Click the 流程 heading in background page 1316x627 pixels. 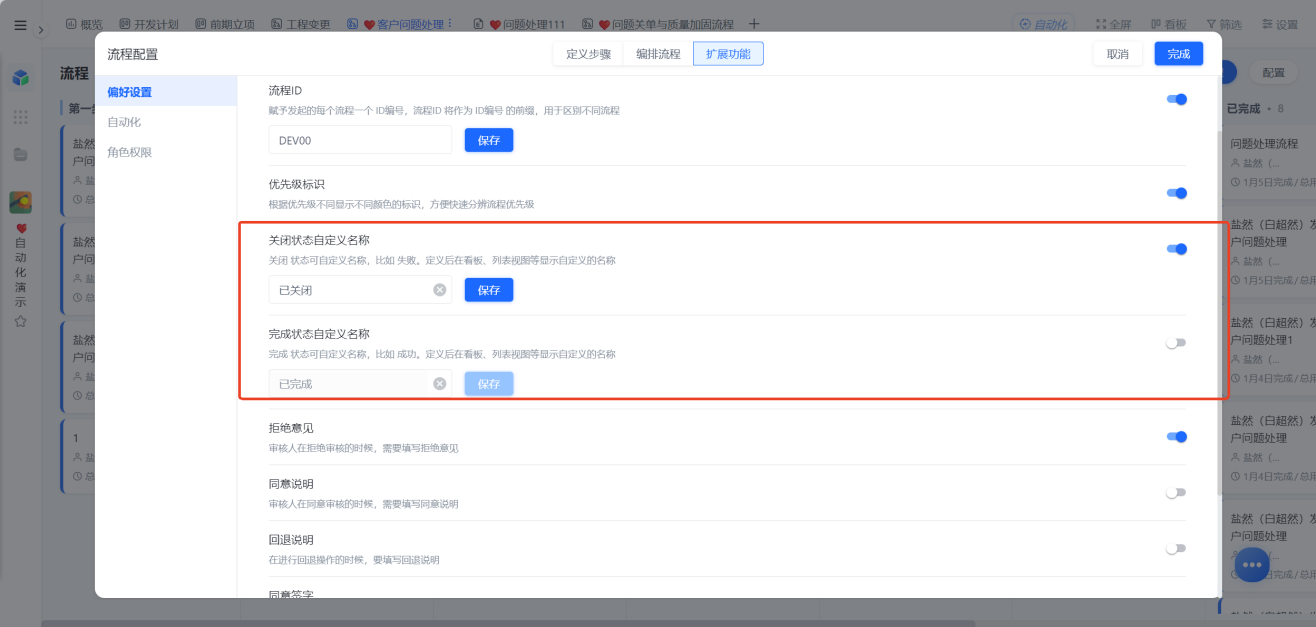pyautogui.click(x=74, y=73)
